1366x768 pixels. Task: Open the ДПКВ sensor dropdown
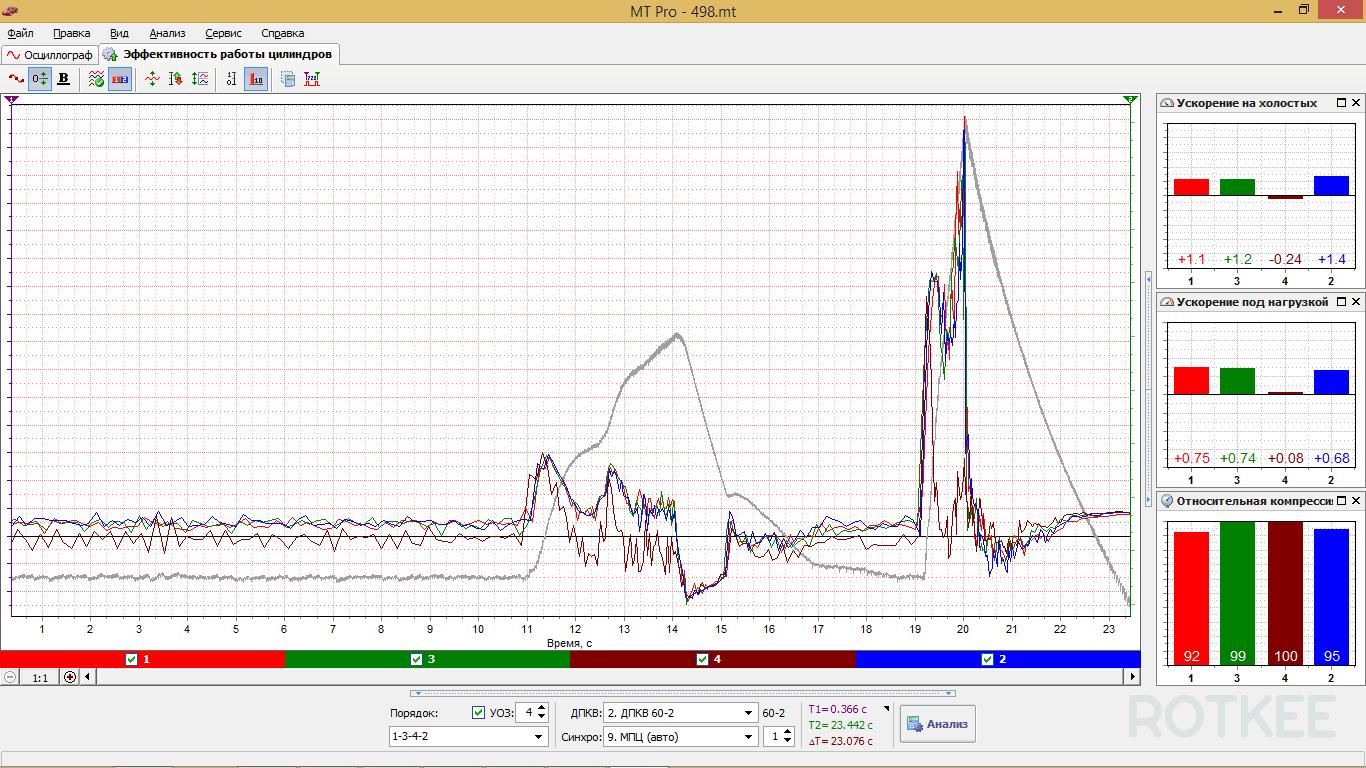(748, 713)
